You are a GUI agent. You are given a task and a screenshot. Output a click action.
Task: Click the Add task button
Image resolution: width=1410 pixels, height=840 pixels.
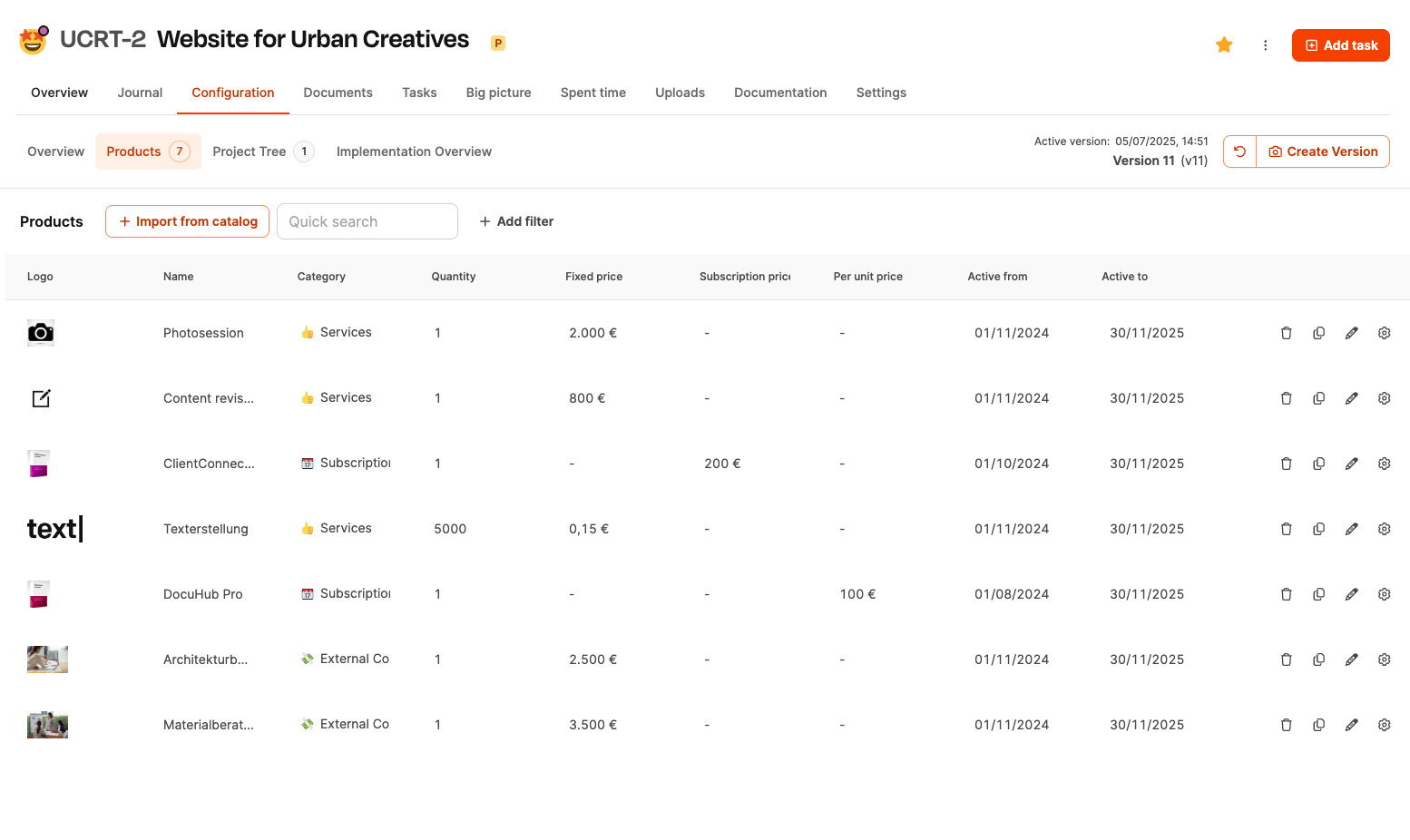click(1340, 45)
